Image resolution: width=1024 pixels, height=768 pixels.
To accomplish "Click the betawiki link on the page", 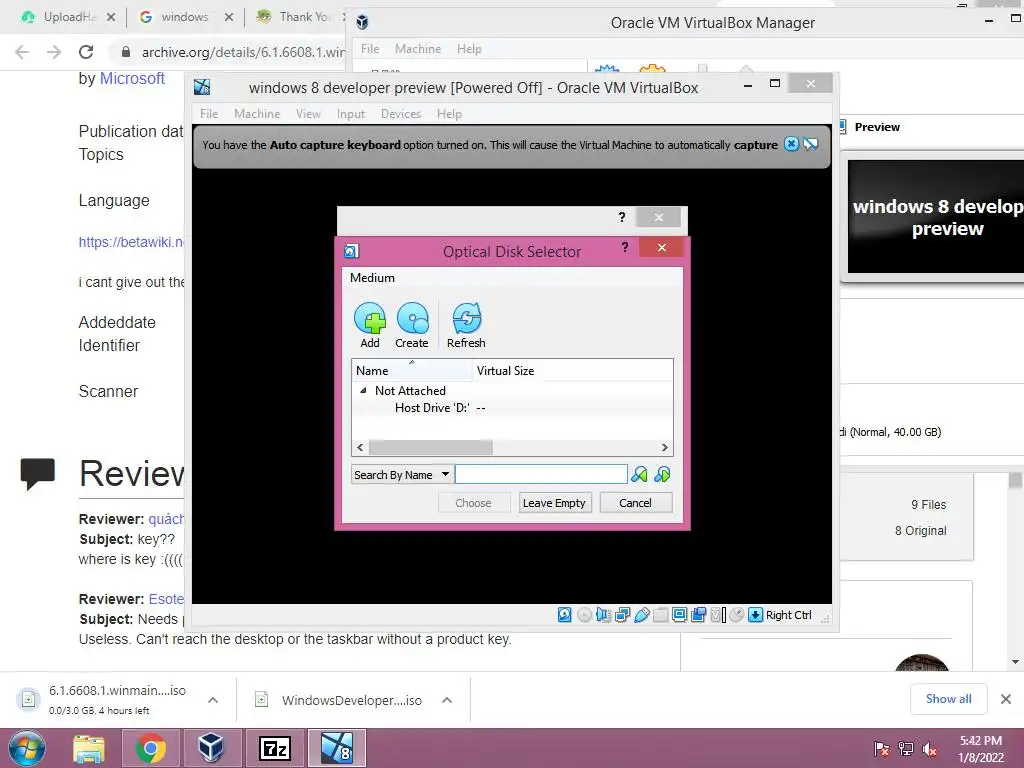I will [131, 242].
